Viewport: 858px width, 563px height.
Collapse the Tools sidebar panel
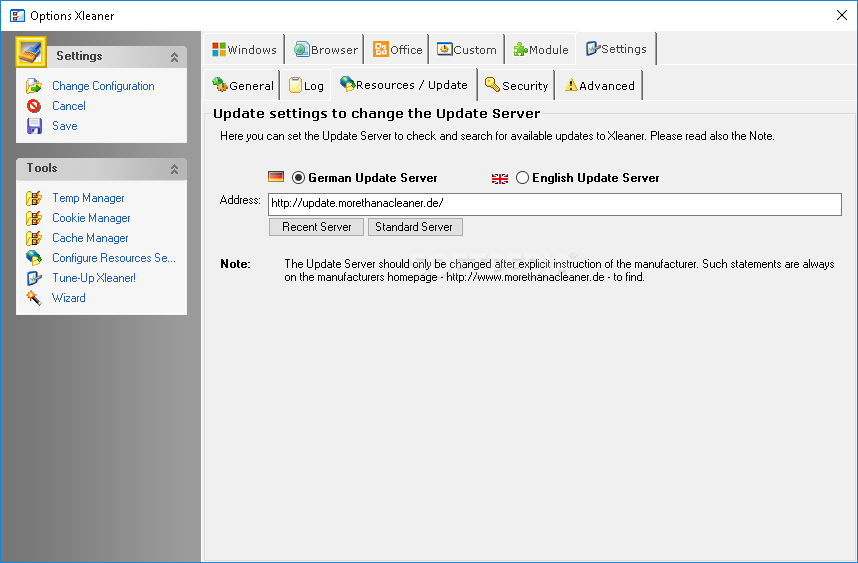[x=174, y=169]
